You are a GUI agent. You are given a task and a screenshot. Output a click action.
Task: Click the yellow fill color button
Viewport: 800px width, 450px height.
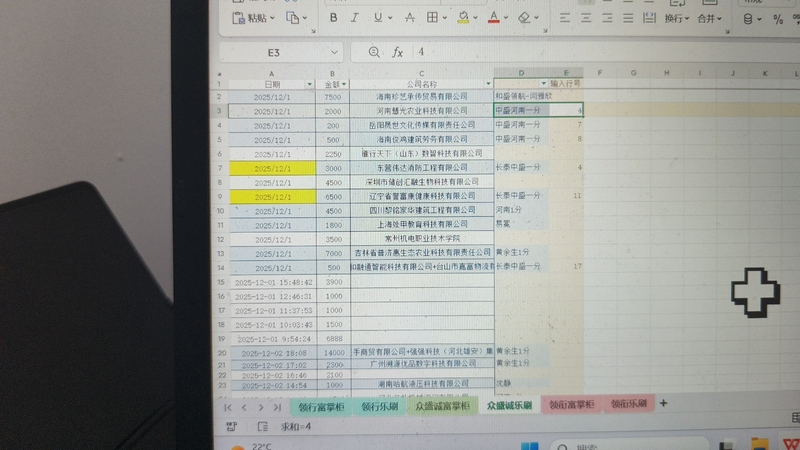[465, 18]
